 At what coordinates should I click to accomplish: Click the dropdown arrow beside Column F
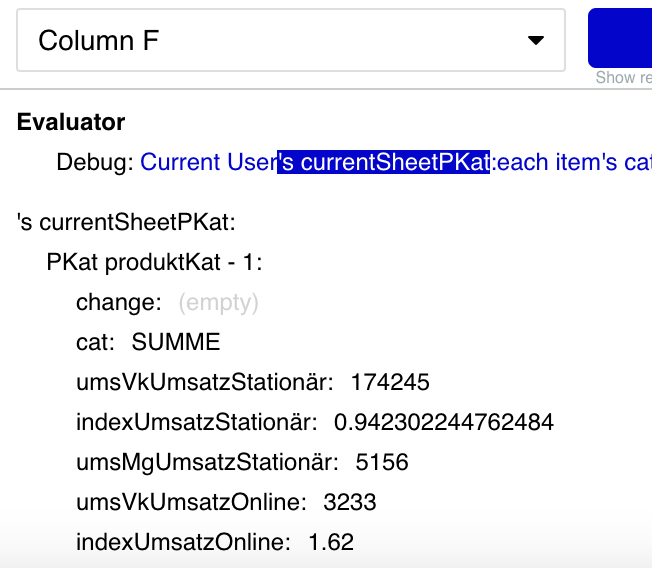pyautogui.click(x=536, y=40)
